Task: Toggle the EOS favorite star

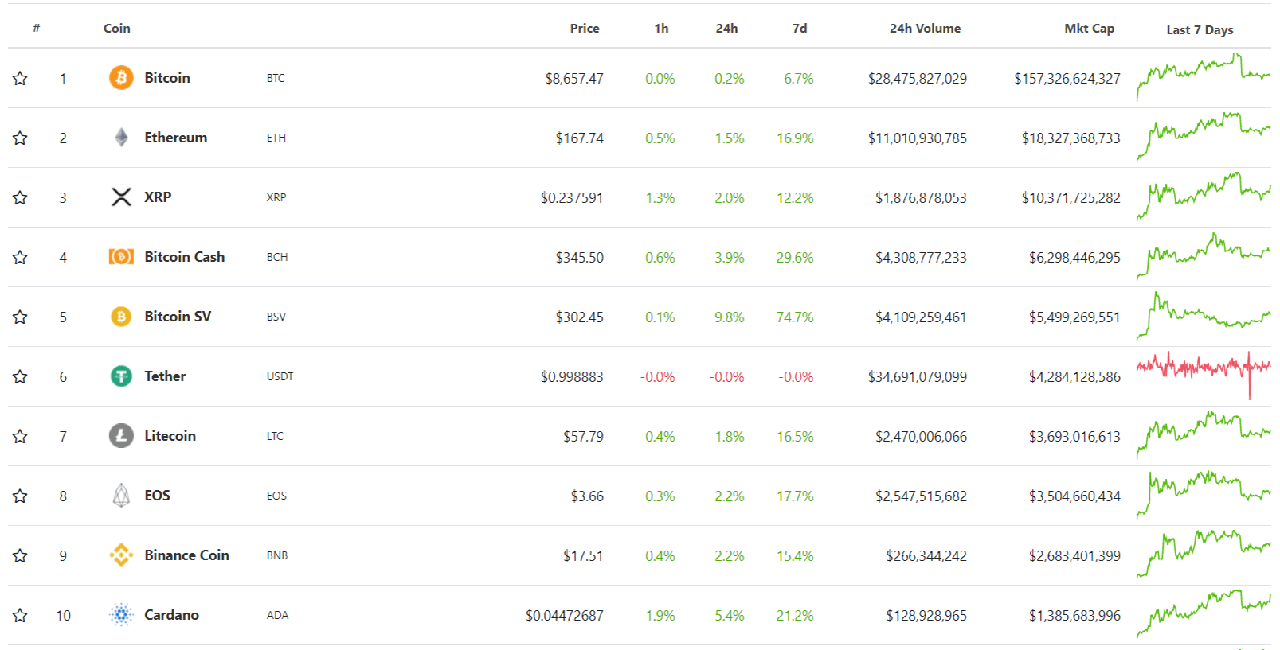Action: pyautogui.click(x=20, y=496)
